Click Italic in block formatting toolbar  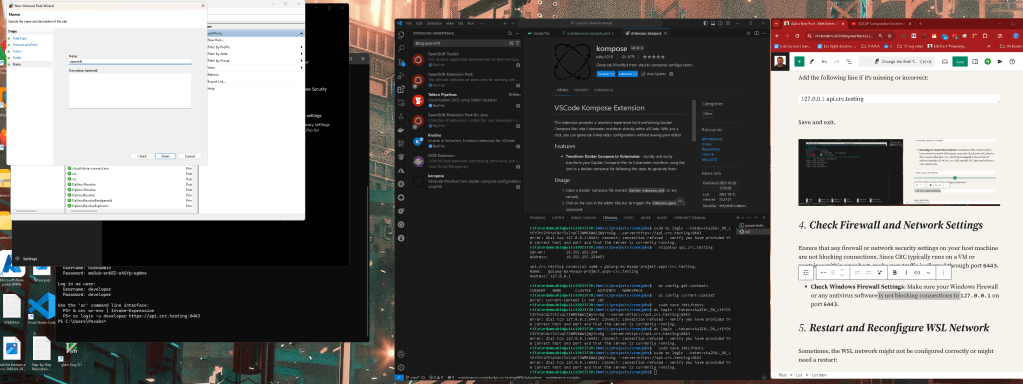(x=906, y=273)
